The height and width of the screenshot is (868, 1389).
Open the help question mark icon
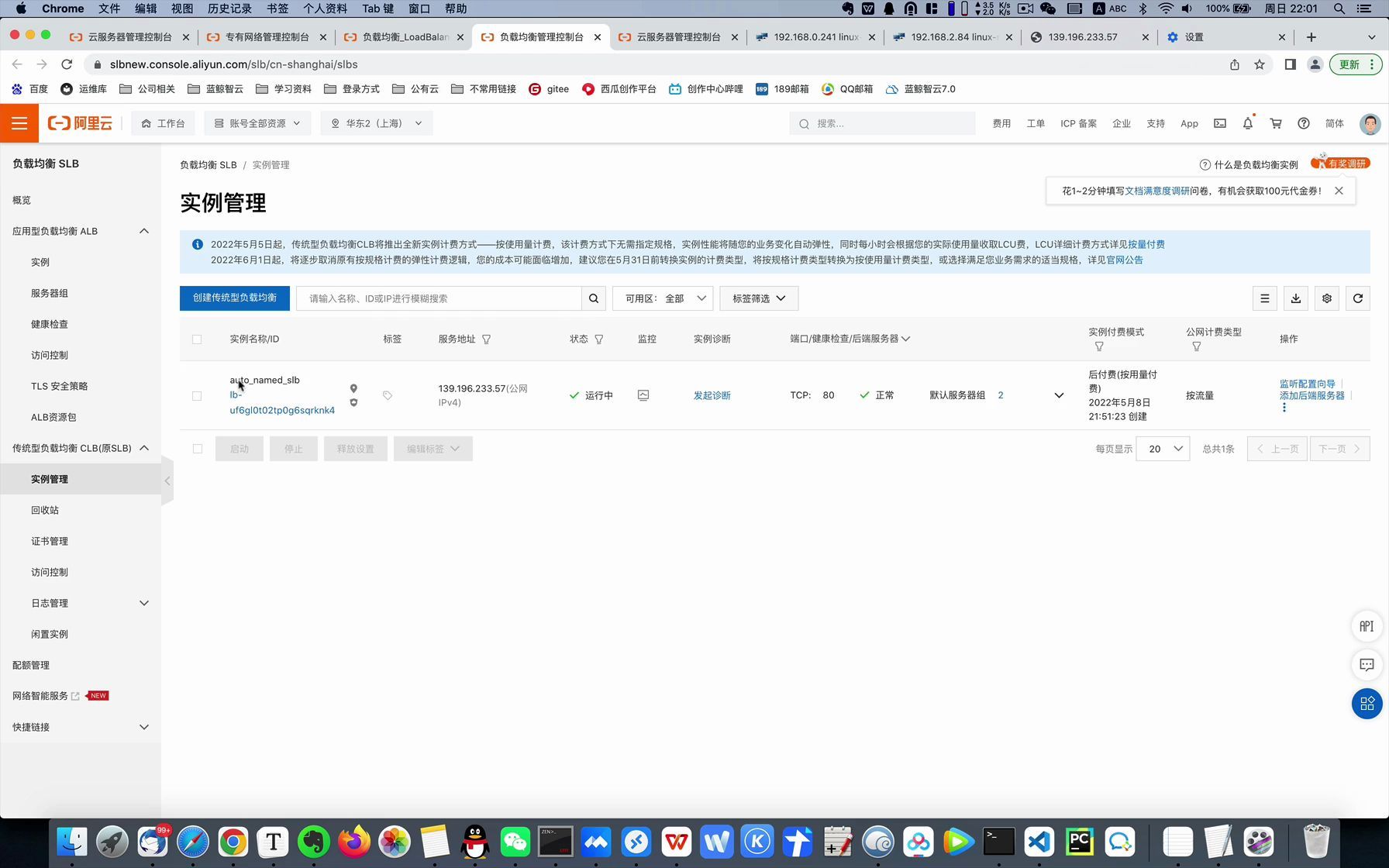pyautogui.click(x=1304, y=123)
